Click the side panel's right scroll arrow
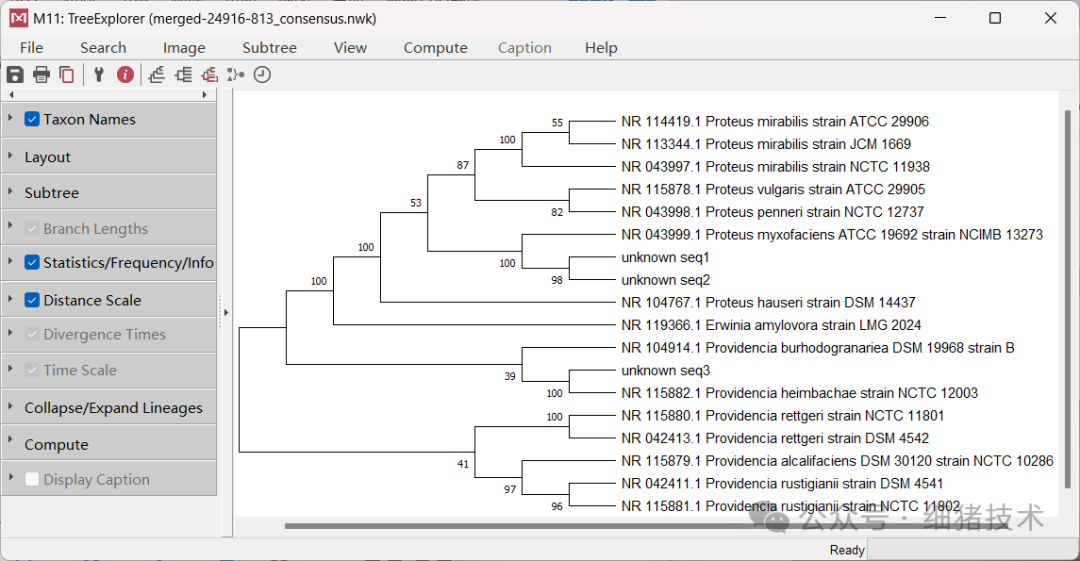This screenshot has width=1080, height=561. [x=205, y=94]
